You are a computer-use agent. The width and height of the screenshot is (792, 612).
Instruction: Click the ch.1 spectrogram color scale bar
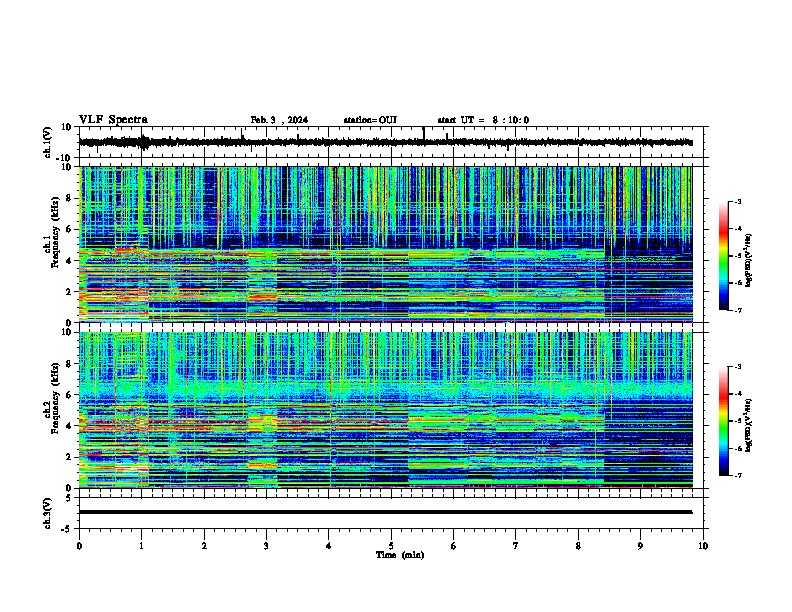pos(723,256)
